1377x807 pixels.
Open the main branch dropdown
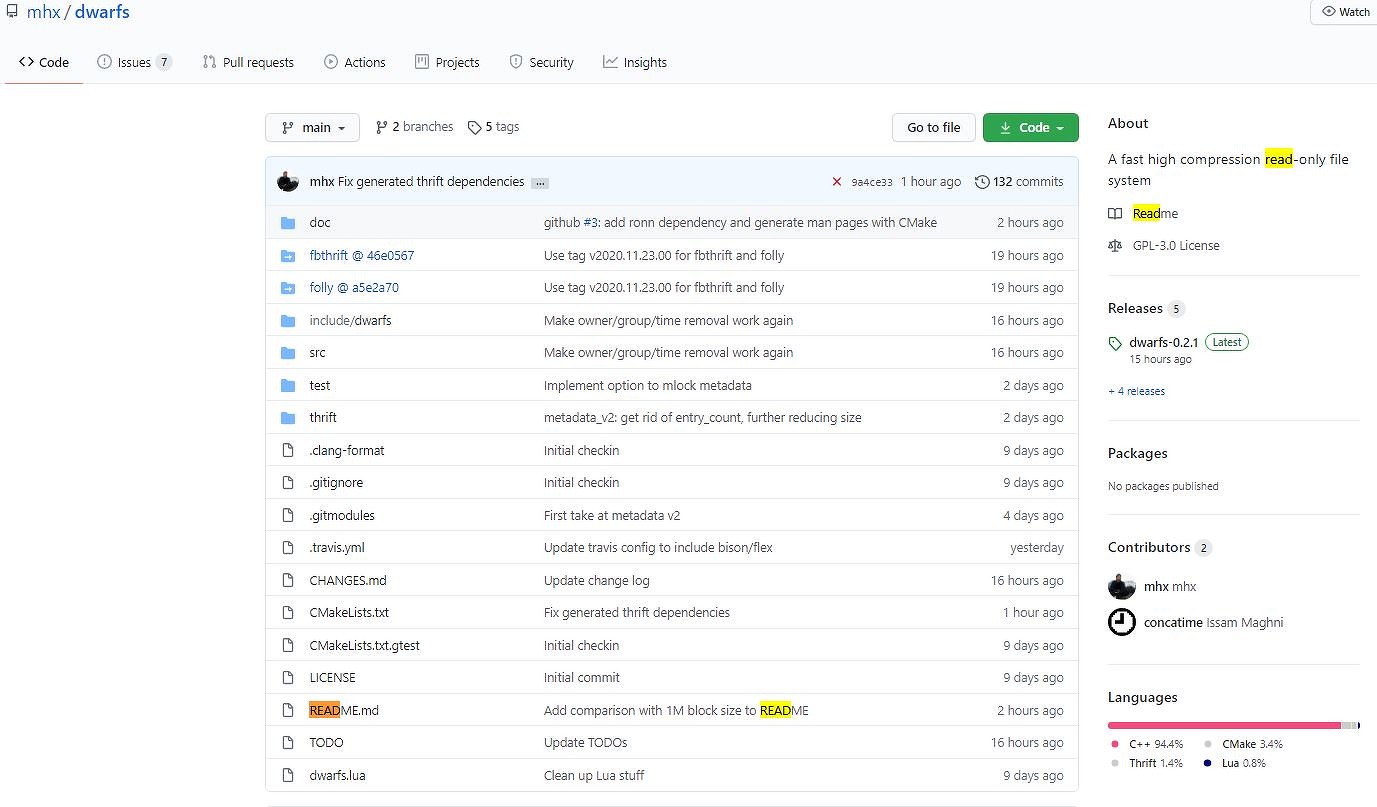[x=312, y=128]
